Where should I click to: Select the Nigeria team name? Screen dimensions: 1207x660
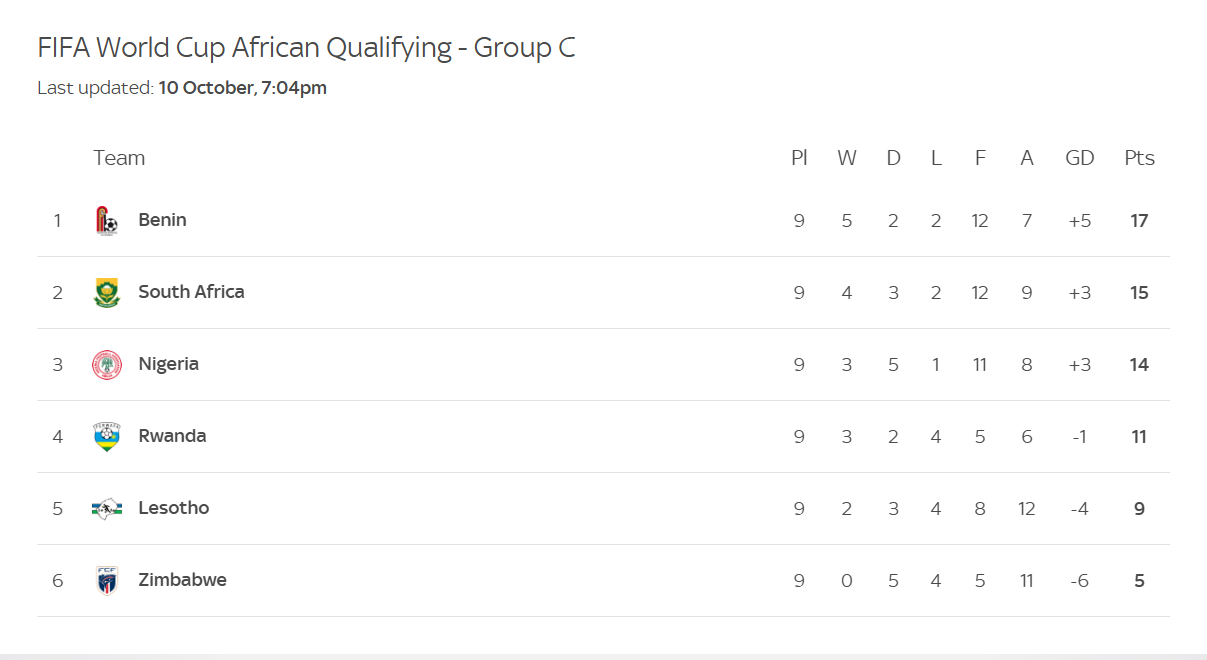tap(168, 364)
